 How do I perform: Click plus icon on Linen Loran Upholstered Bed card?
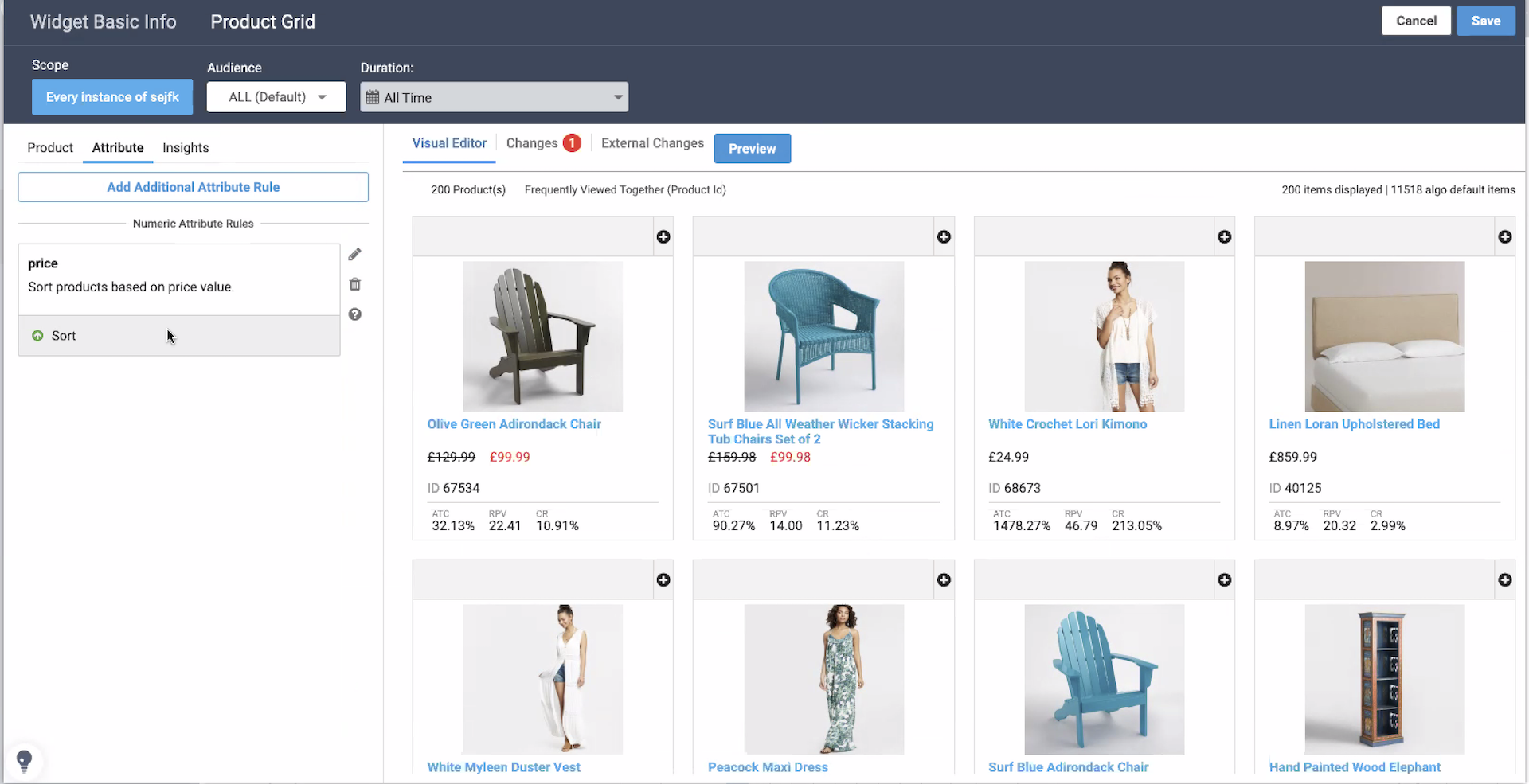1505,237
